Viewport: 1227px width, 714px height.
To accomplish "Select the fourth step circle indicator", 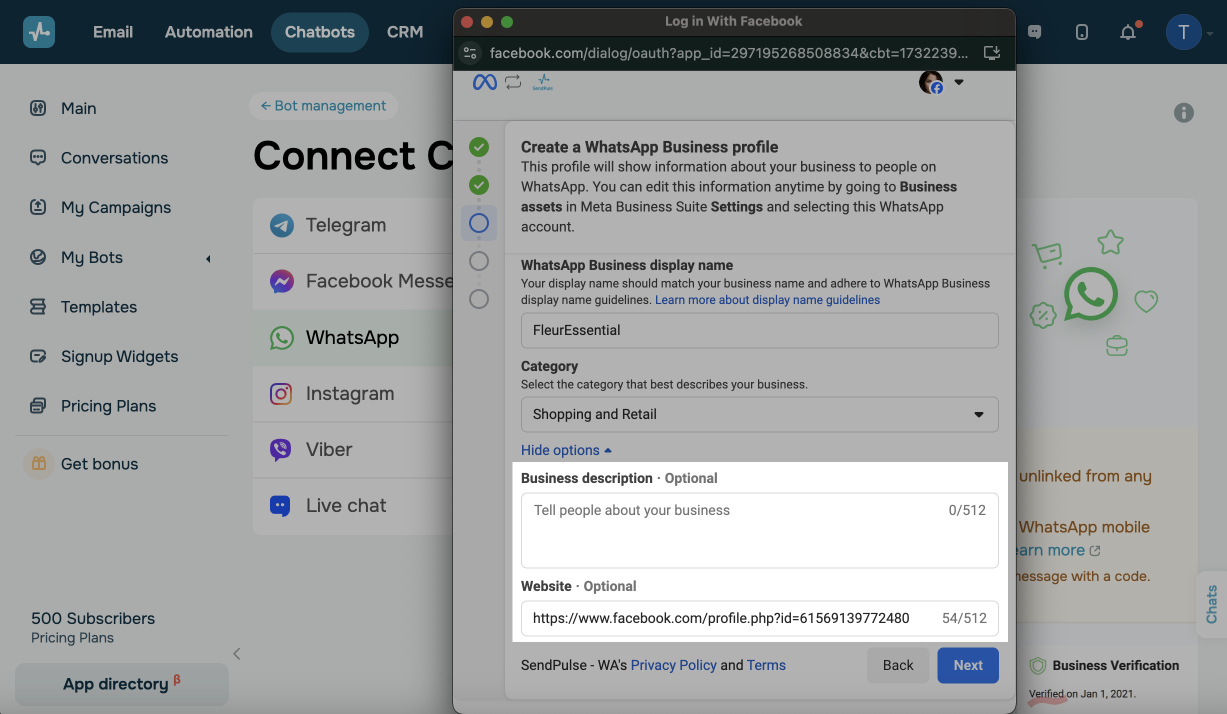I will 479,261.
